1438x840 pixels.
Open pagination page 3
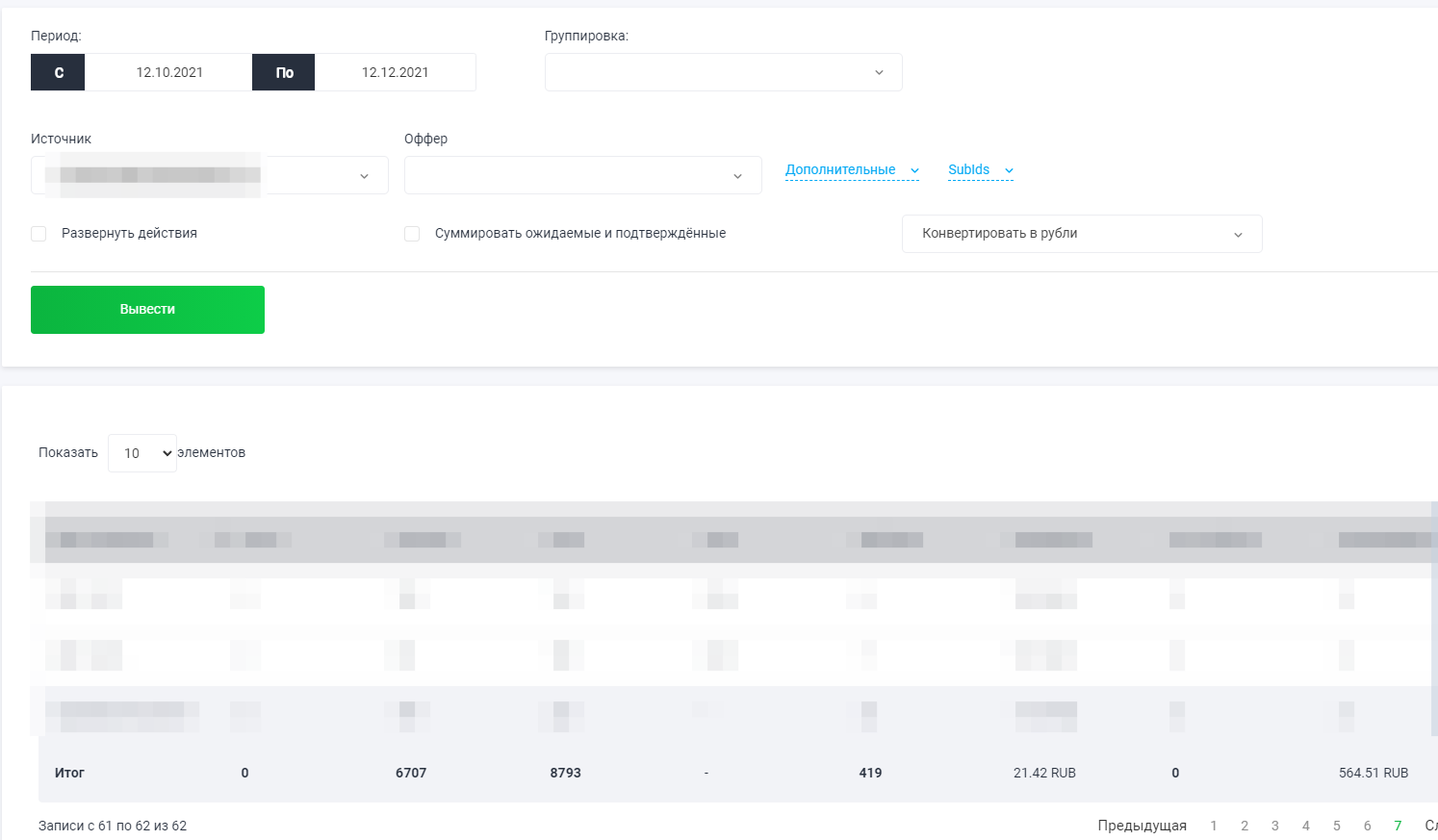pyautogui.click(x=1275, y=826)
